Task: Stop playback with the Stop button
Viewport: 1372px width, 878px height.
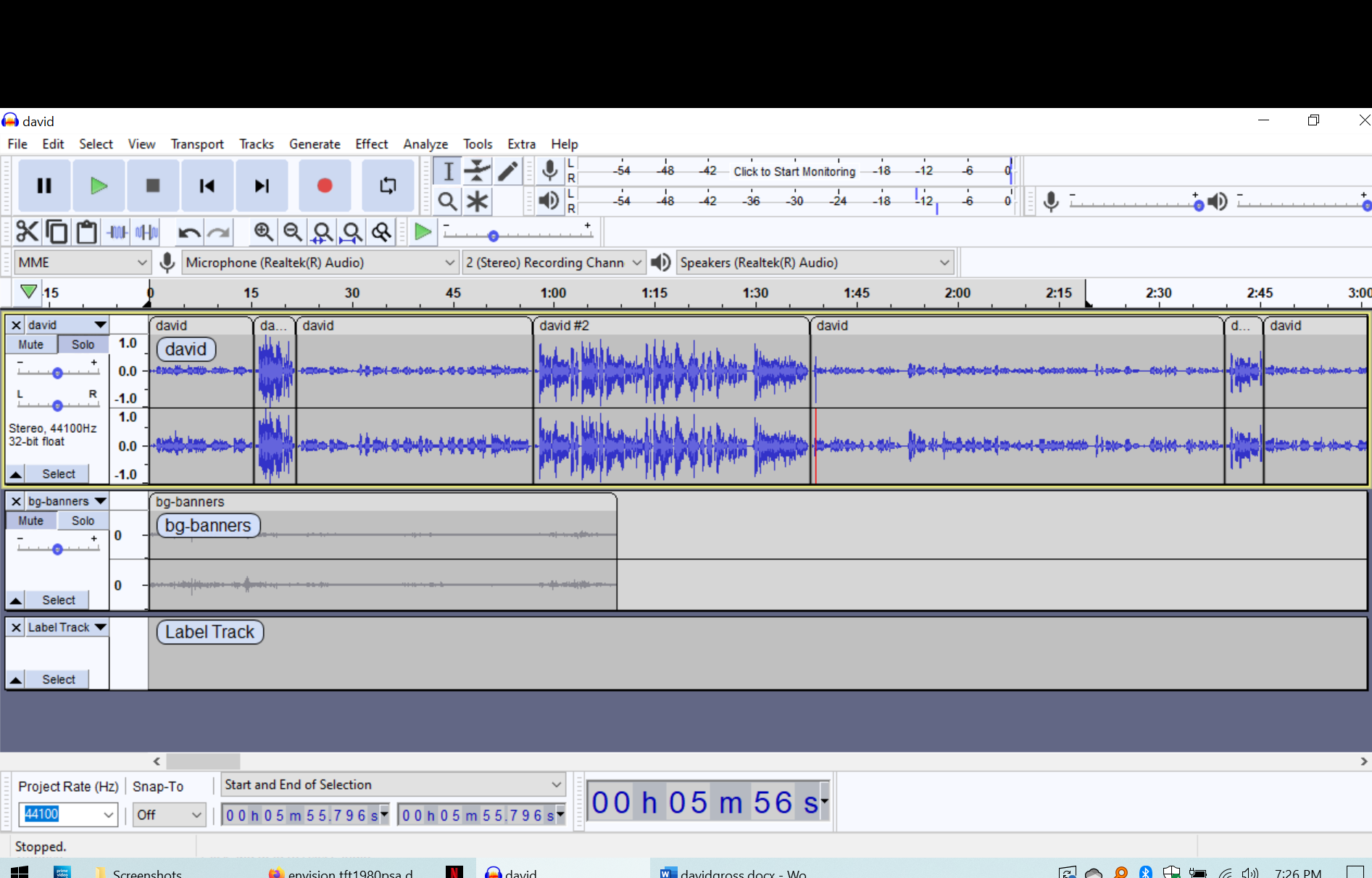Action: pos(153,186)
